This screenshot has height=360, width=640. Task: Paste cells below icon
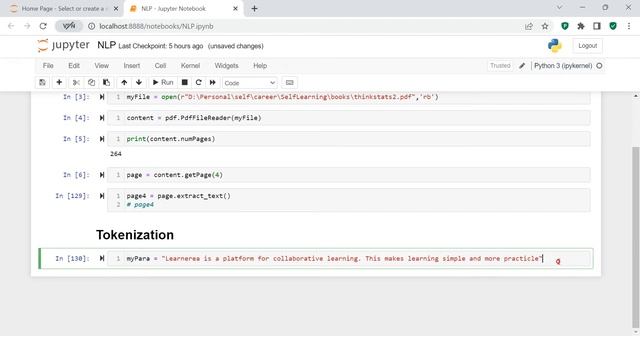click(x=107, y=82)
